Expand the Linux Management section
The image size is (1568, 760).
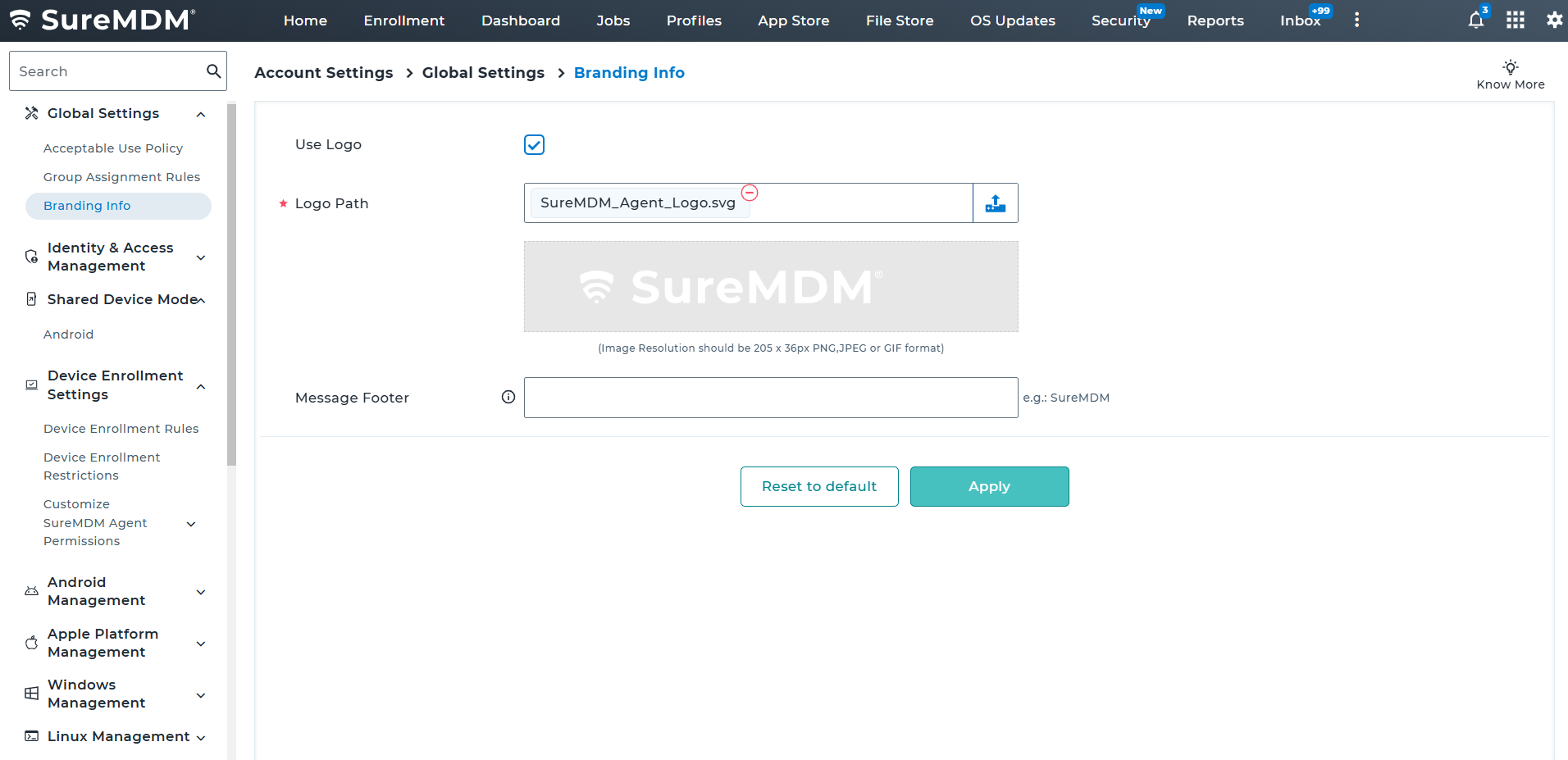[201, 738]
